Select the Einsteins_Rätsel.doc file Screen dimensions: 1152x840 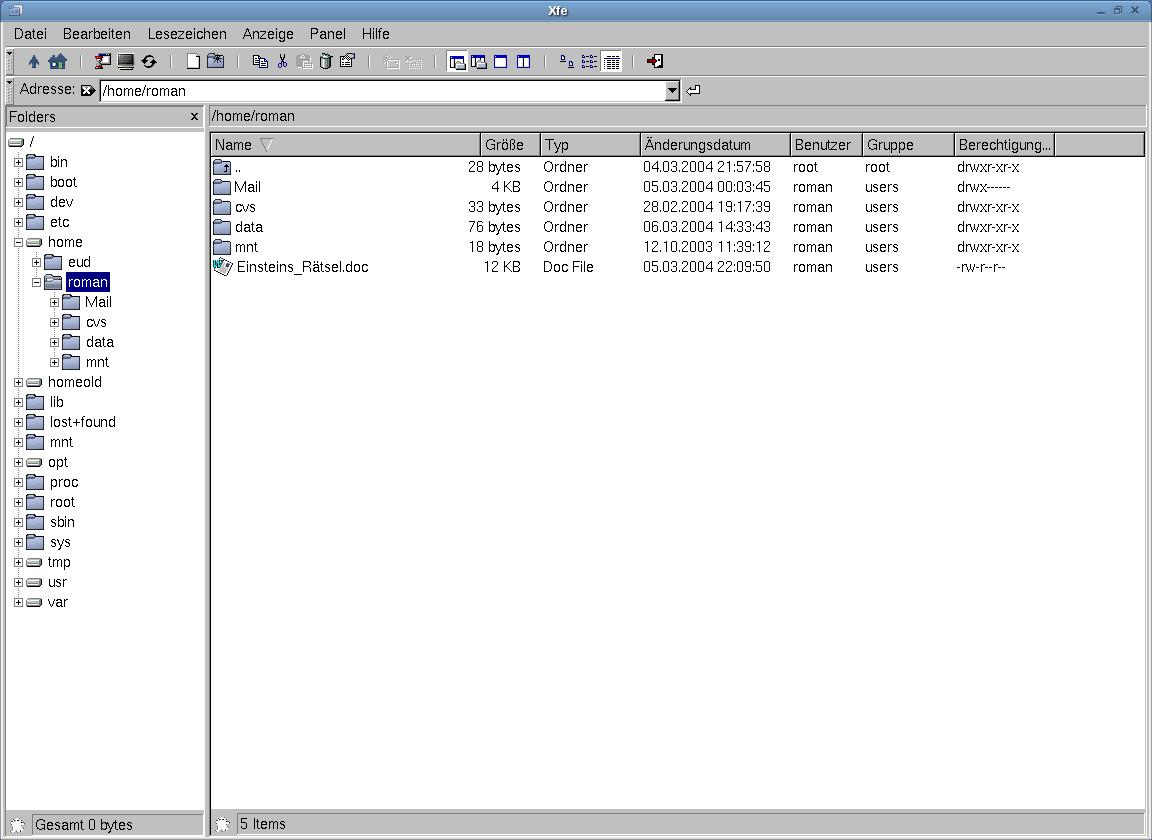pyautogui.click(x=302, y=267)
